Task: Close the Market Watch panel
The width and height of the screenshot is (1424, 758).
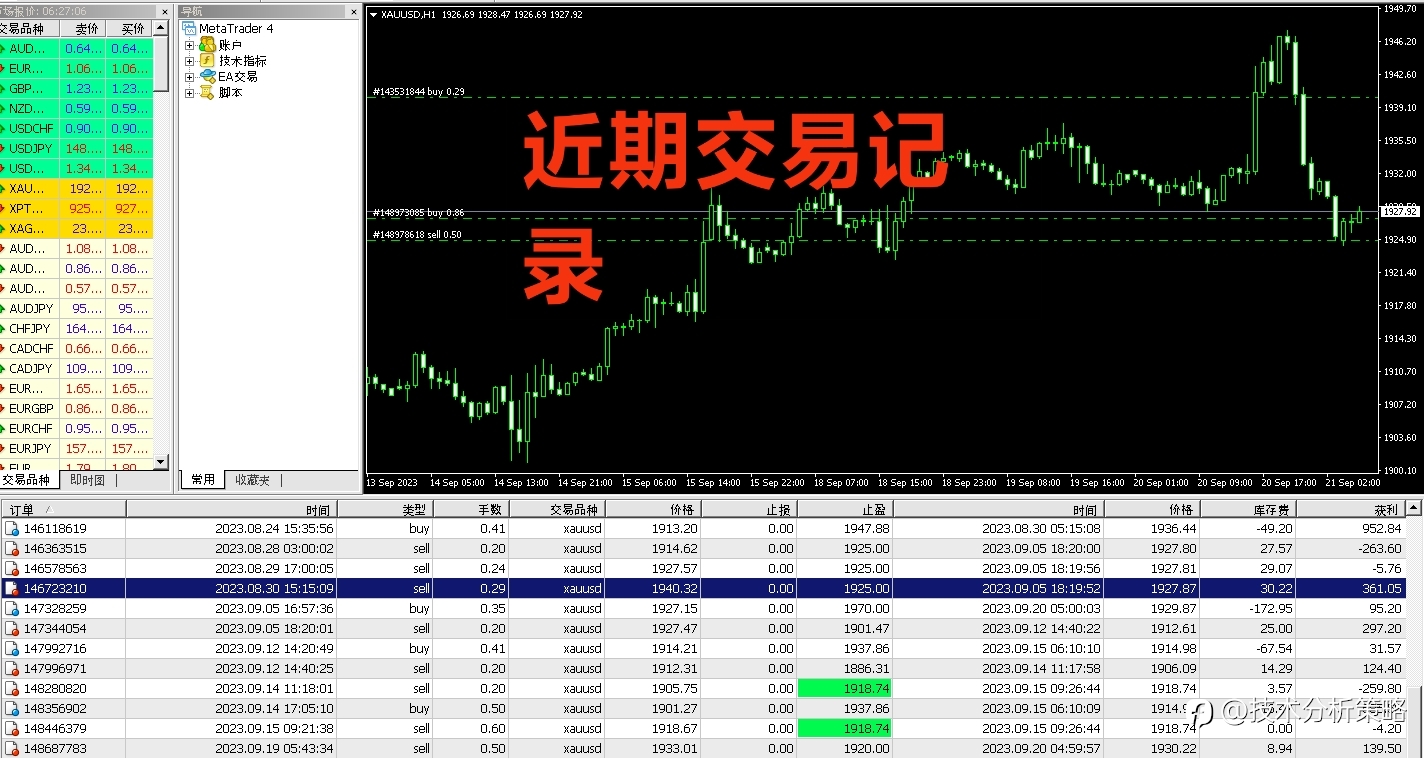Action: (165, 11)
